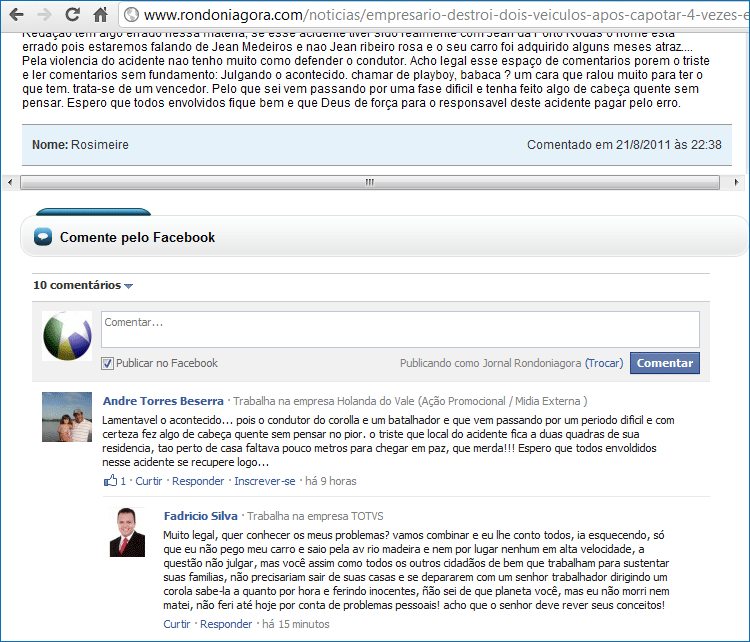This screenshot has width=750, height=642.
Task: Submit with the blue Comentar button
Action: click(664, 363)
